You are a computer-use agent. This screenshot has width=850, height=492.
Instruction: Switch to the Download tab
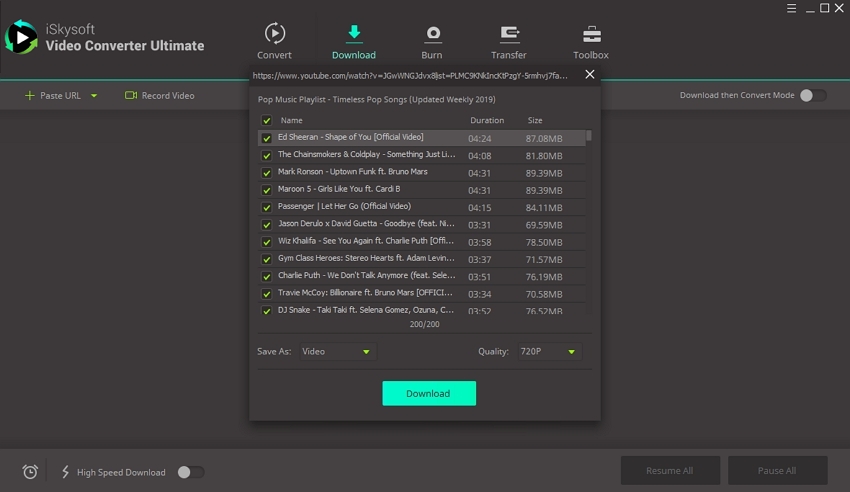354,42
